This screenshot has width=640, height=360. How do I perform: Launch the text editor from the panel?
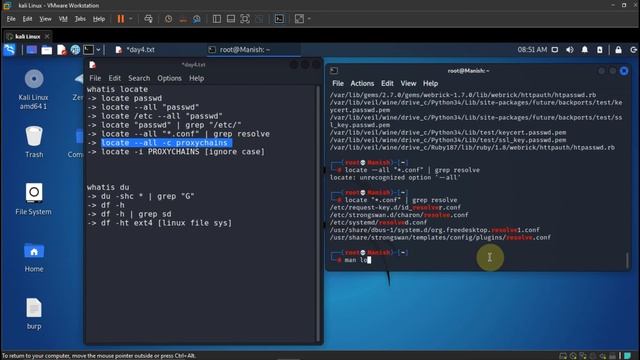tap(61, 50)
